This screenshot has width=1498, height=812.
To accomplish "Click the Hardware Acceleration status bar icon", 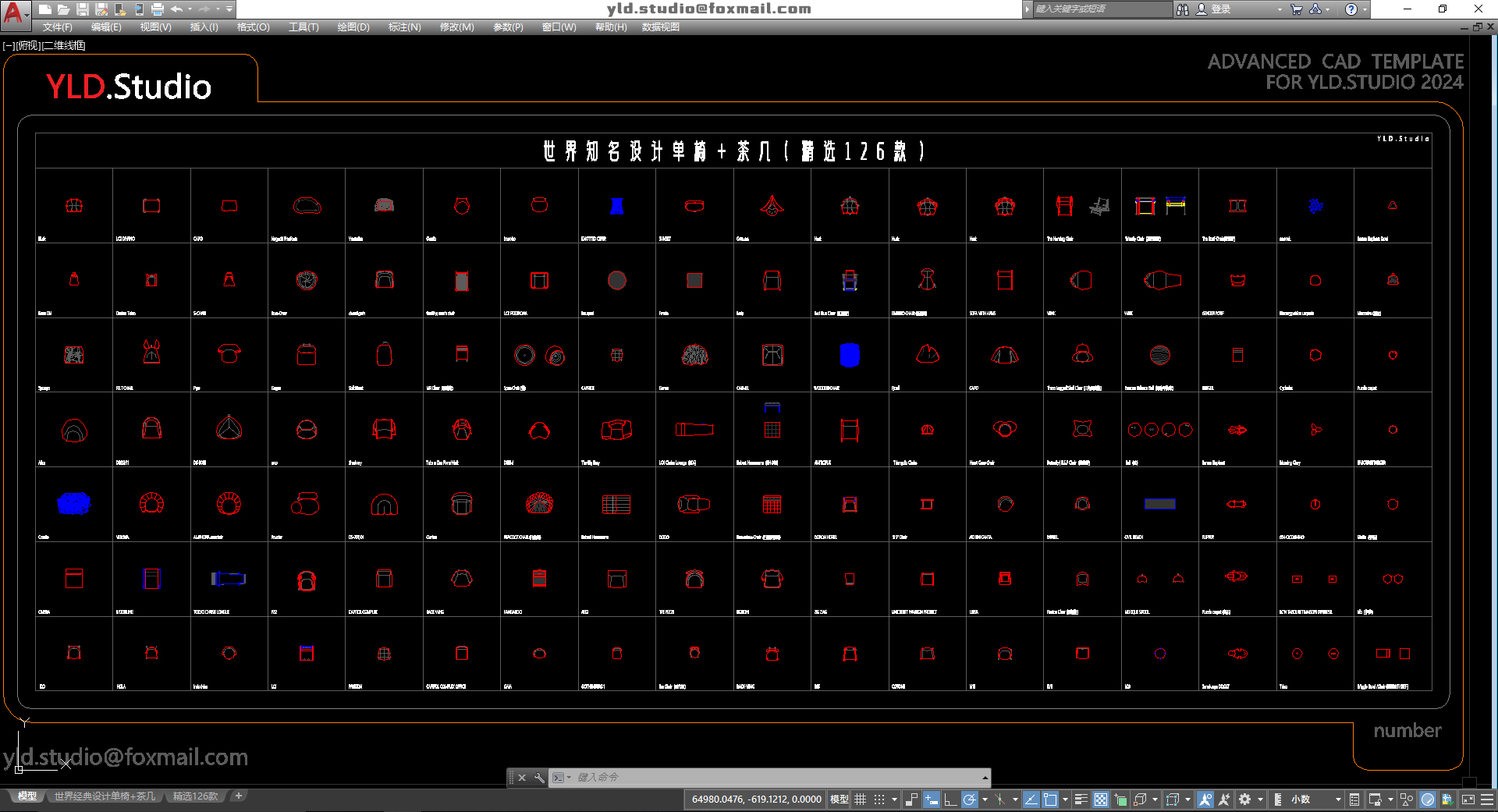I will 1427,800.
